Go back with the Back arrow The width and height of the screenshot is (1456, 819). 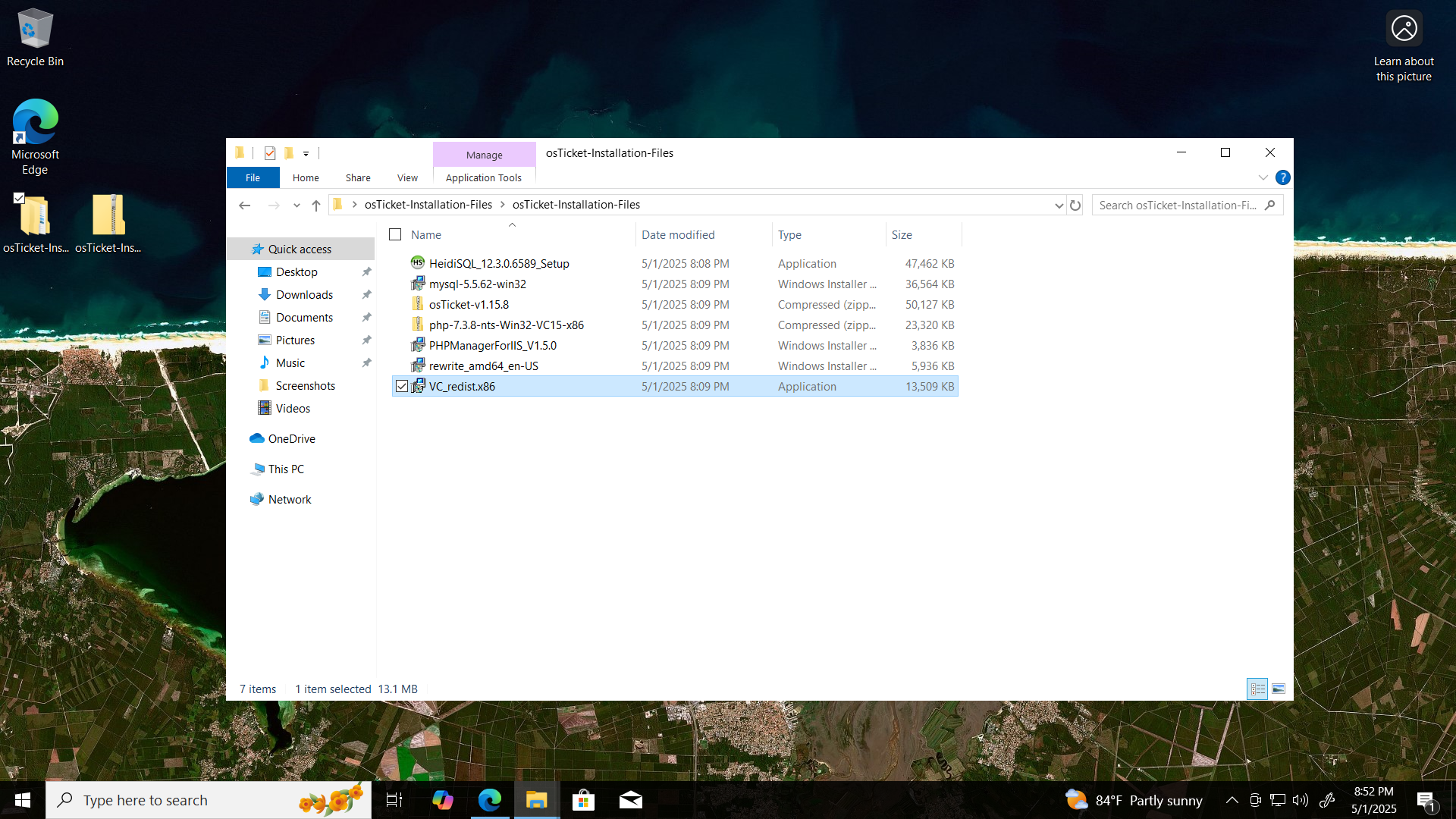[x=244, y=205]
